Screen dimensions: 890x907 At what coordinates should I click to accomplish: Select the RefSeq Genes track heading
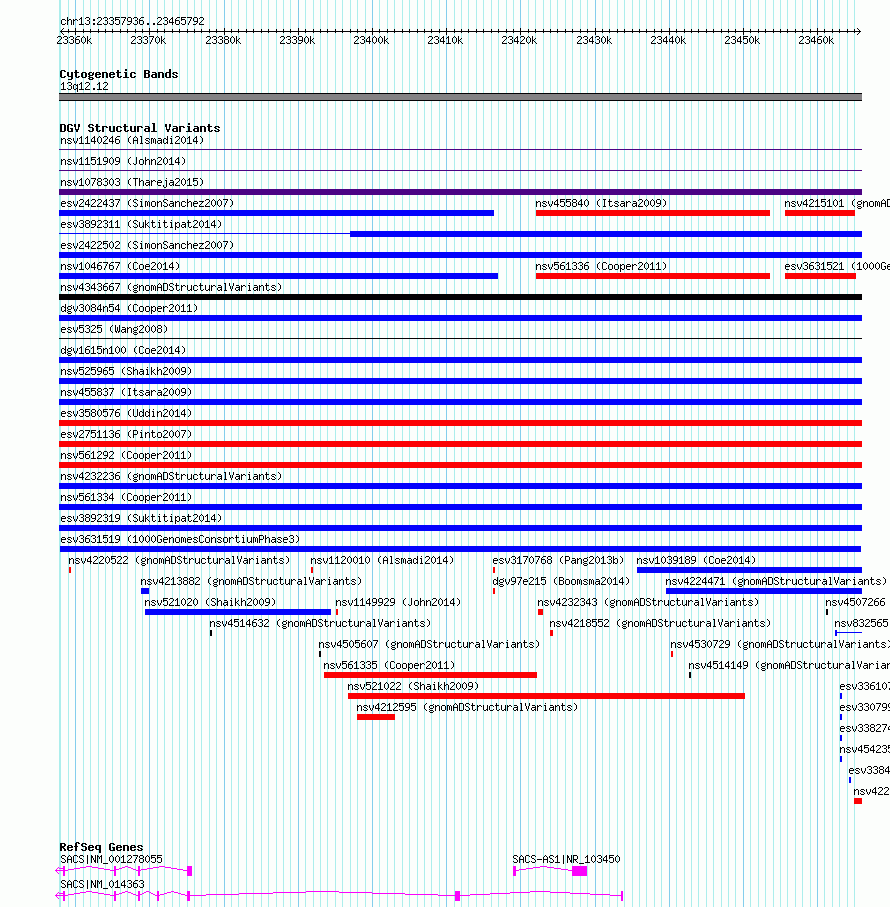101,847
